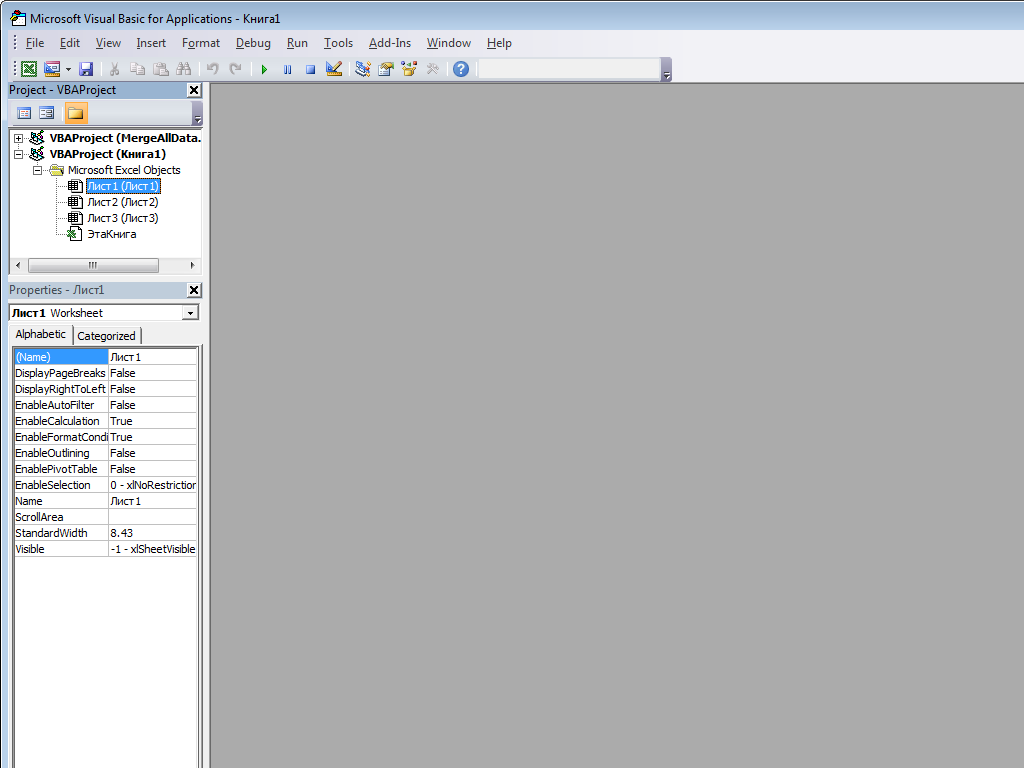Open Object Browser toolbar icon
This screenshot has height=768, width=1024.
(x=409, y=69)
